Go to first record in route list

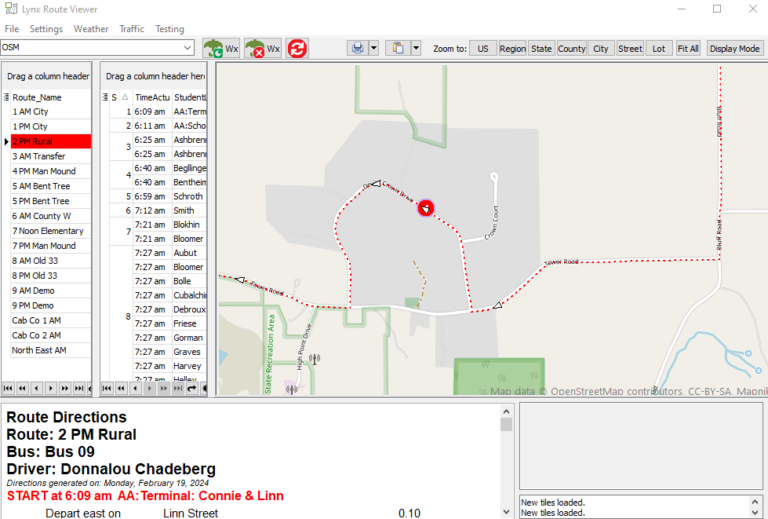[x=9, y=388]
